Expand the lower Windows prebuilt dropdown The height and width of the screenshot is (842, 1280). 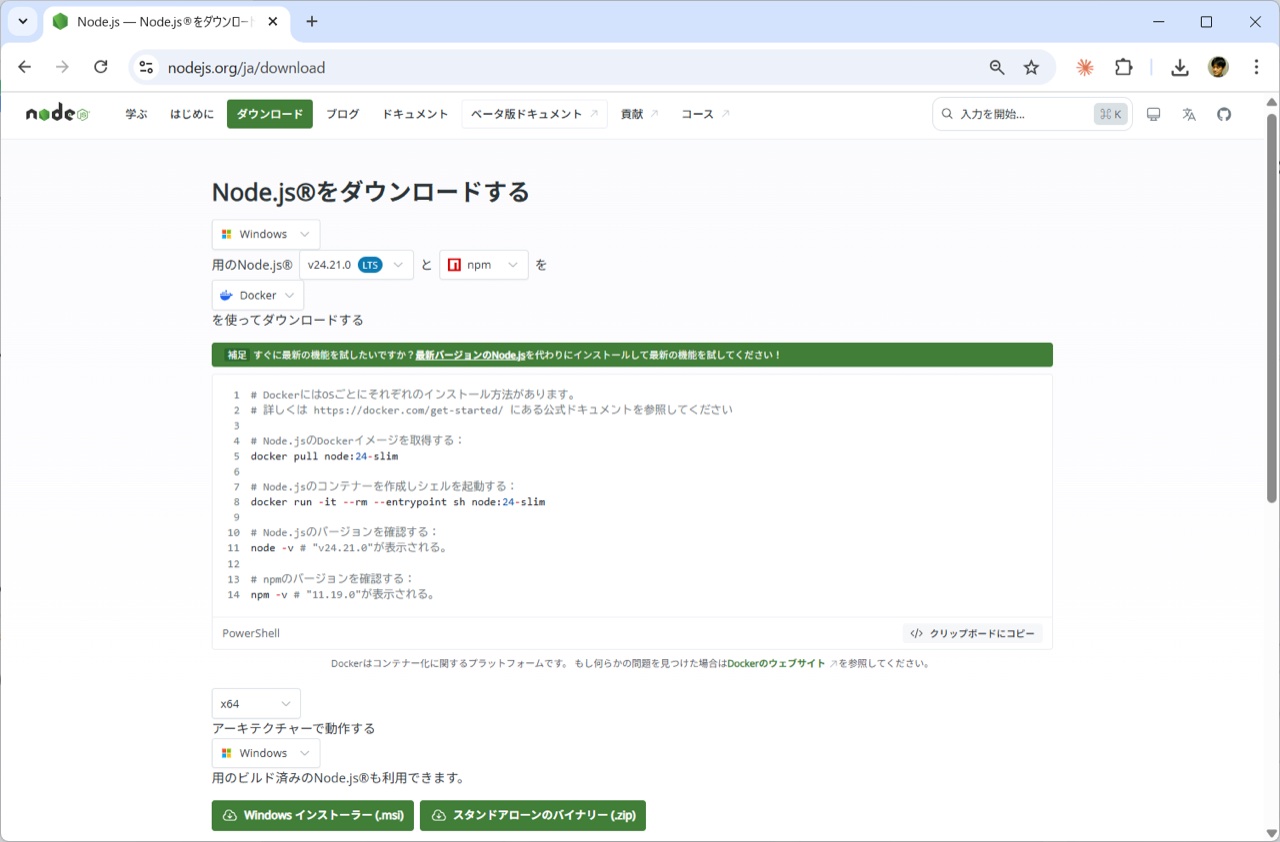point(266,753)
